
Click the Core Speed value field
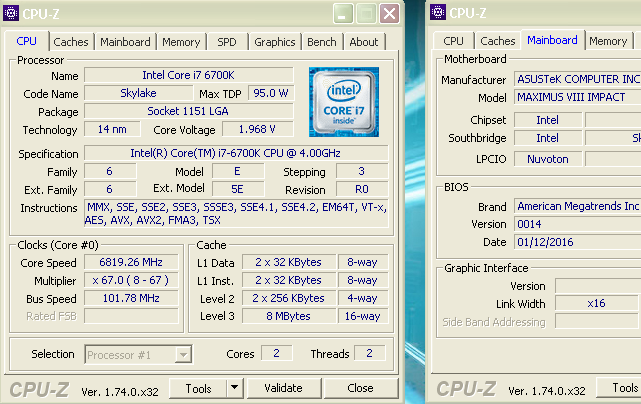pos(132,262)
